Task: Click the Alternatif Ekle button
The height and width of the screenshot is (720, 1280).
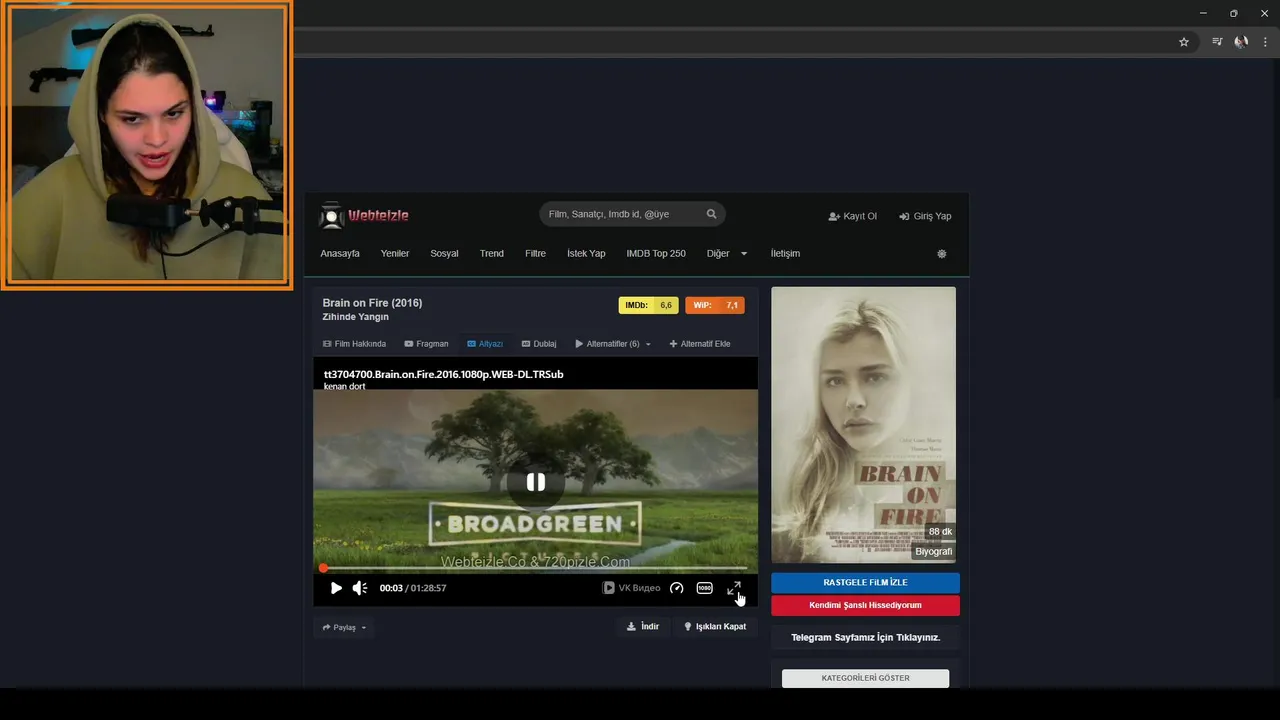Action: tap(700, 344)
